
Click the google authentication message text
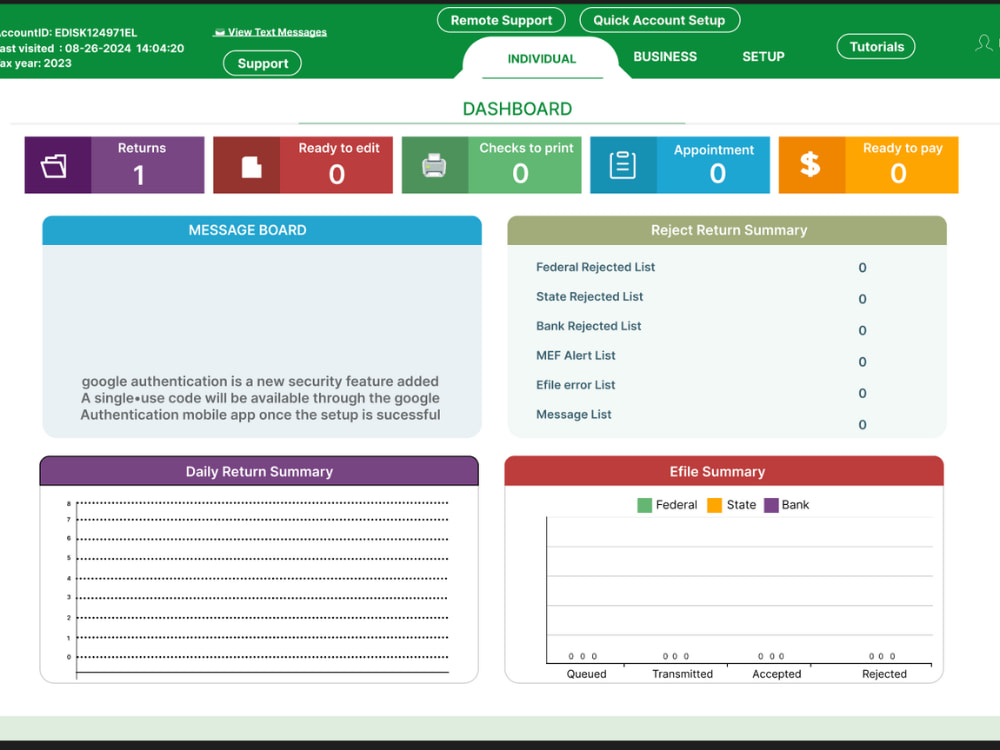[x=260, y=398]
